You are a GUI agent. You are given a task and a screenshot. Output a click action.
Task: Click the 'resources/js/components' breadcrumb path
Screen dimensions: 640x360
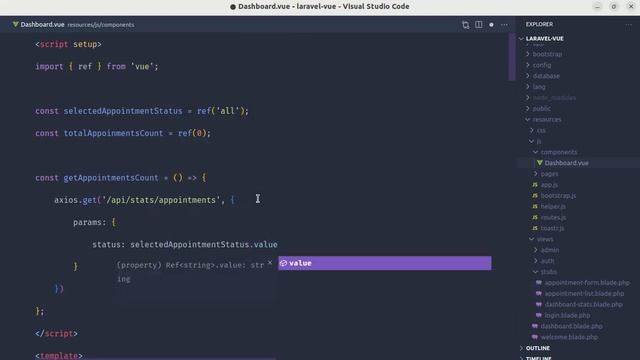tap(101, 25)
